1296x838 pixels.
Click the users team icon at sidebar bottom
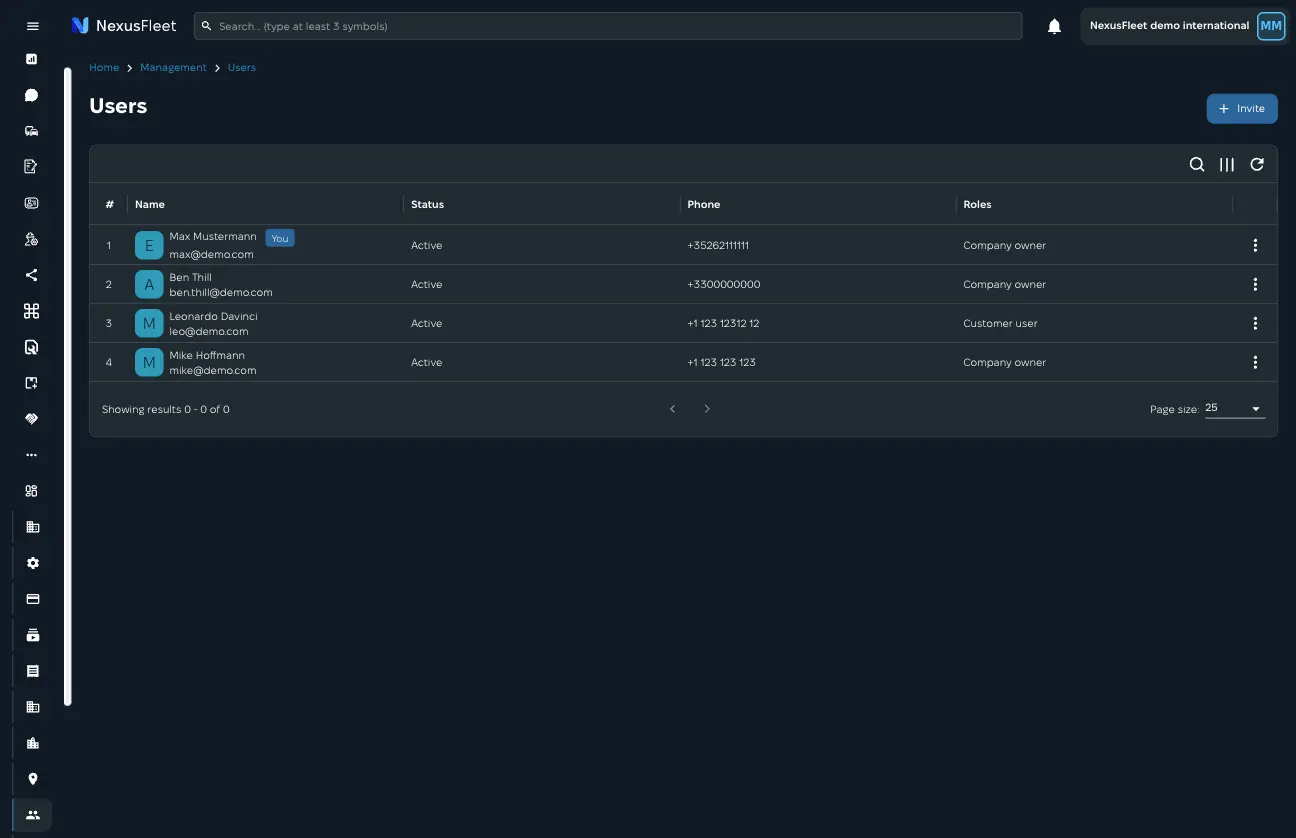[33, 814]
